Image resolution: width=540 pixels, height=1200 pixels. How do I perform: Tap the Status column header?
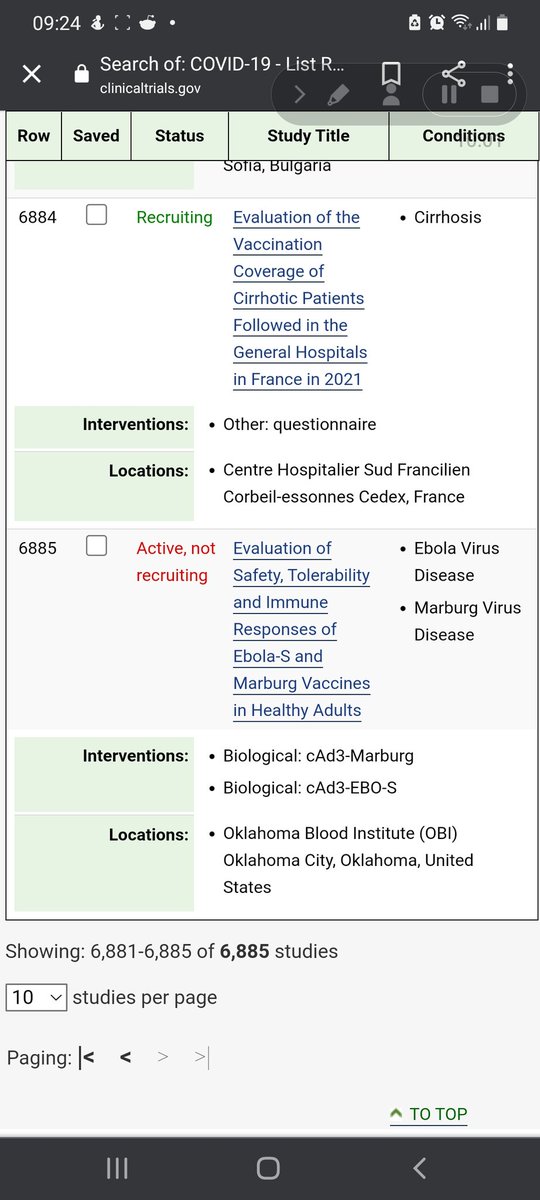click(179, 136)
